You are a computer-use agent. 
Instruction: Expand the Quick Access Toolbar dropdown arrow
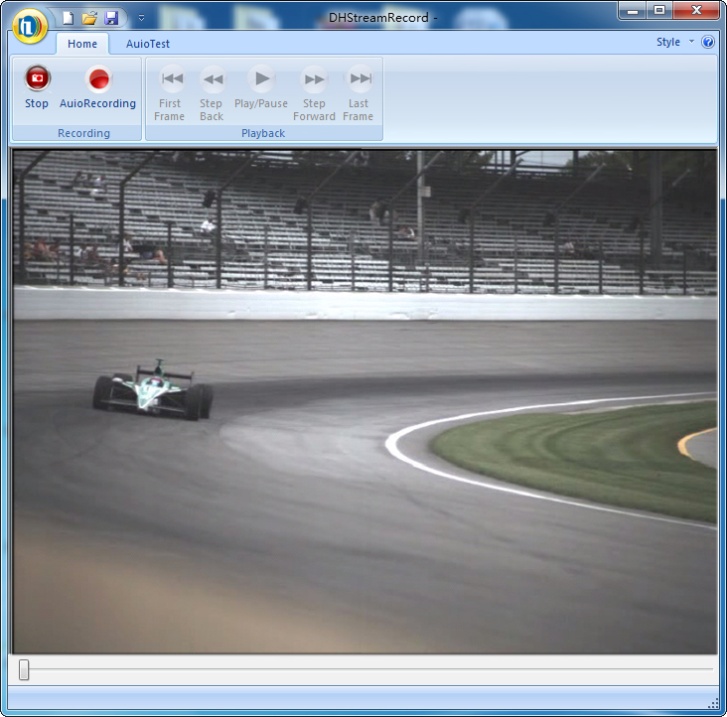coord(141,18)
